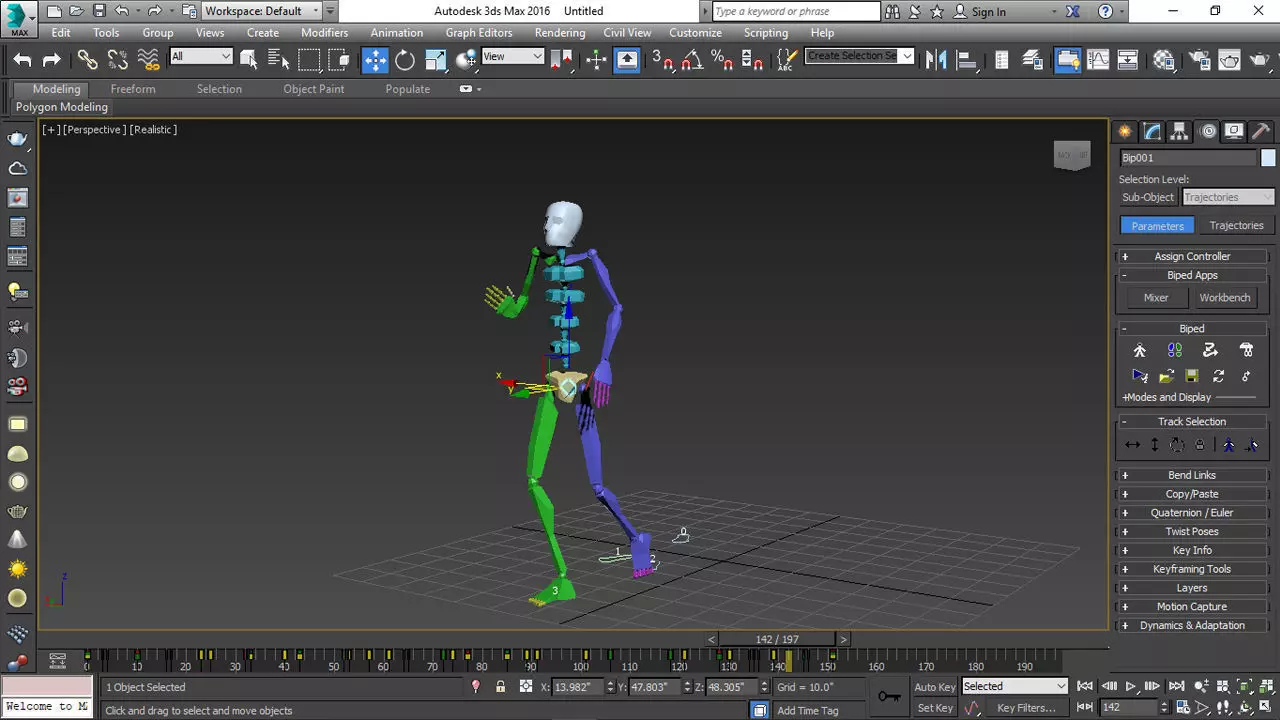Open the Motion command panel tab
This screenshot has height=720, width=1280.
[x=1208, y=131]
